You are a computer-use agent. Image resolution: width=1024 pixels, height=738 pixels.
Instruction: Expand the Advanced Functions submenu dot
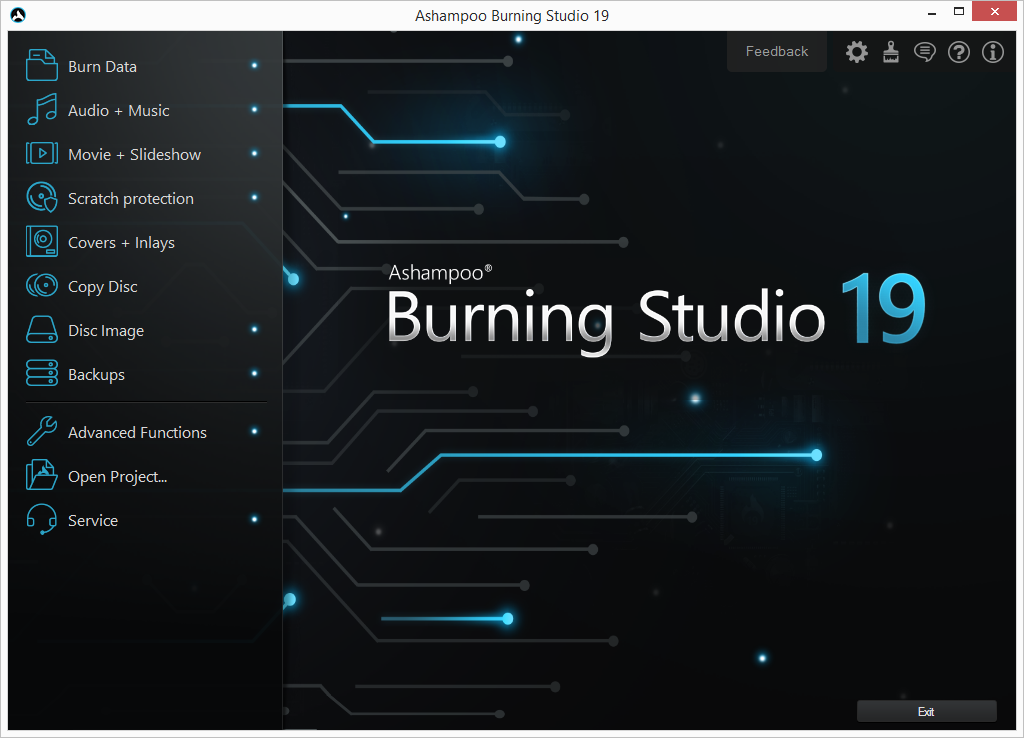(255, 431)
